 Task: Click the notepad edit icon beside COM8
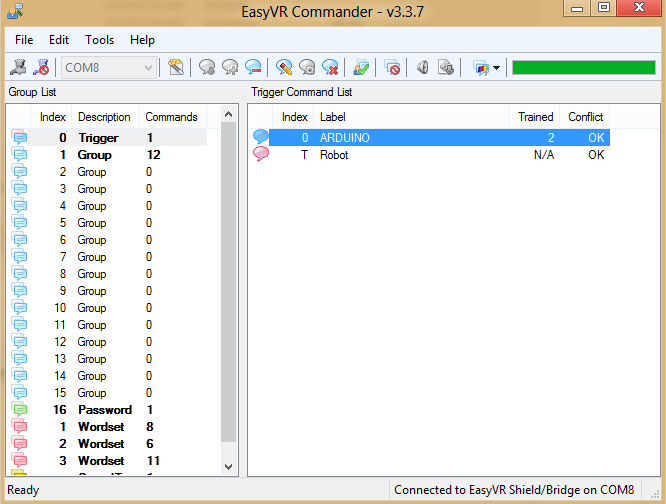point(176,68)
